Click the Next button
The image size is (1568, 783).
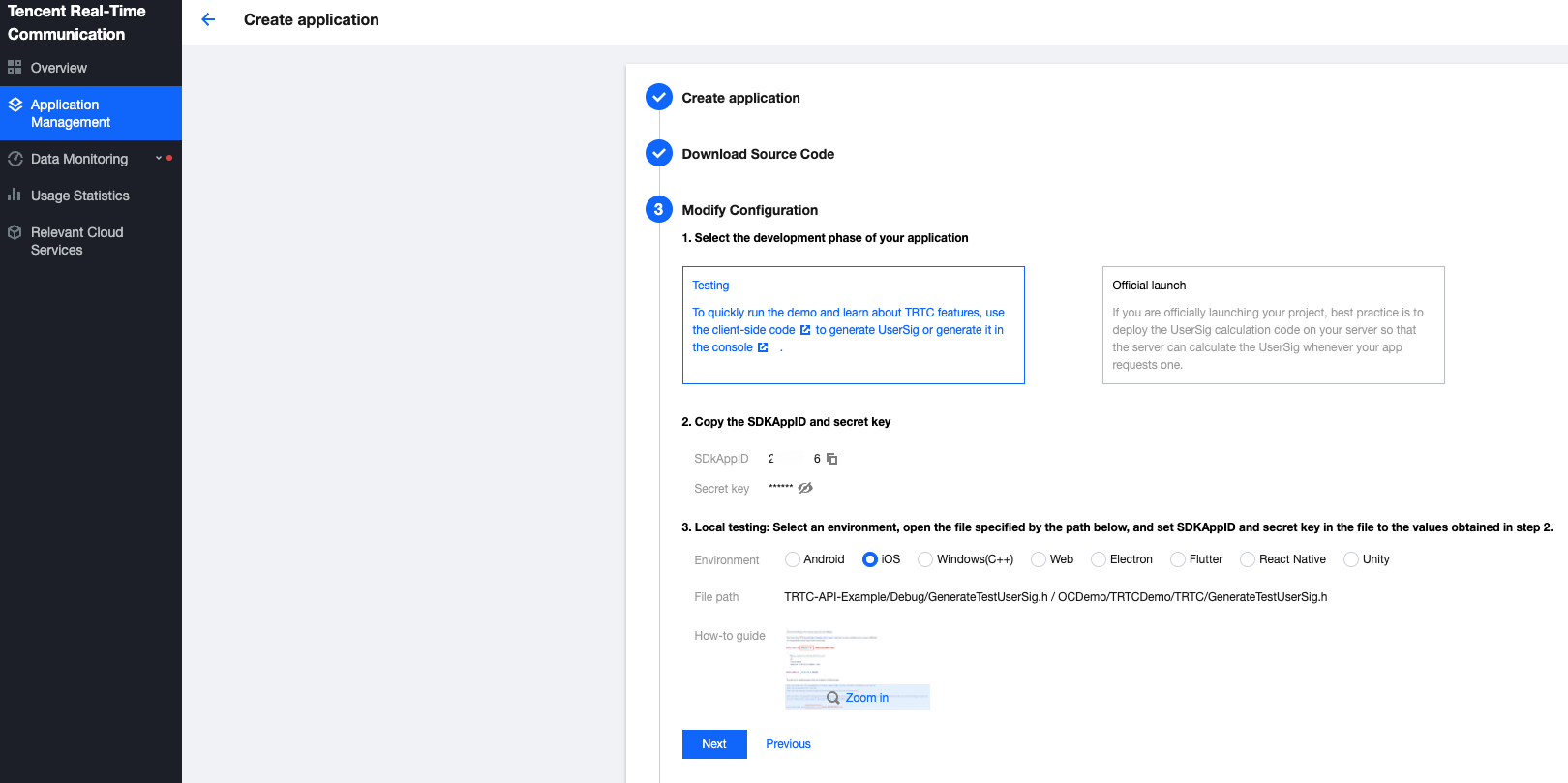coord(714,744)
